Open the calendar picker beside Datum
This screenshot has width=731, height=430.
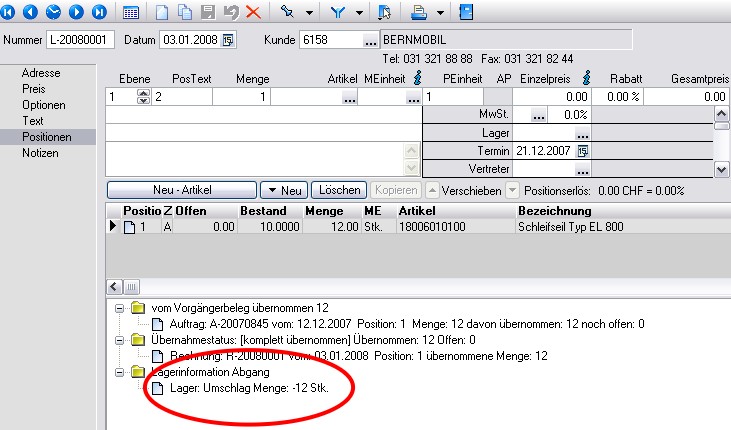click(x=228, y=40)
